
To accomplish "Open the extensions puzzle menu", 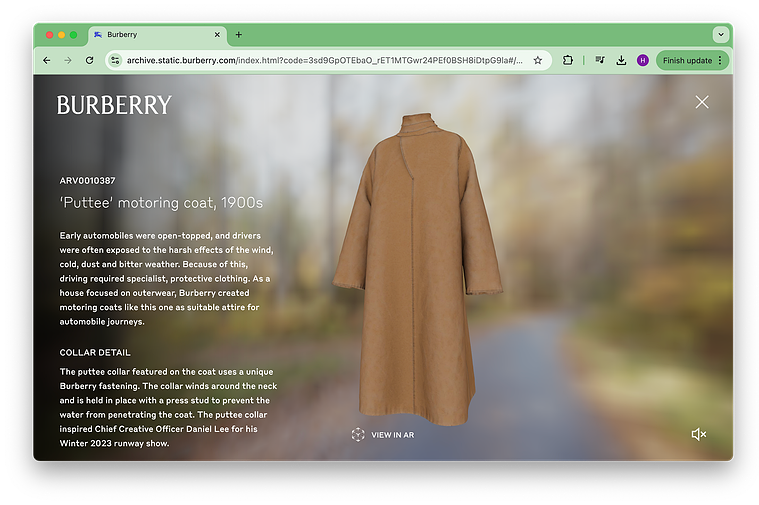I will click(568, 61).
